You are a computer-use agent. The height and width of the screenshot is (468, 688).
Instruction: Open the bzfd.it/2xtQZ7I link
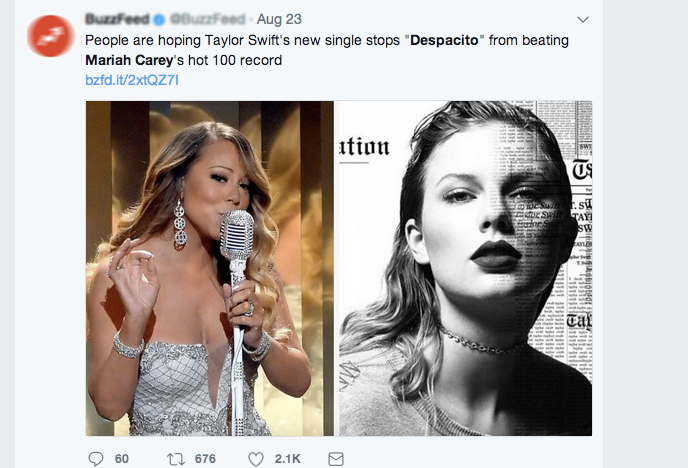pos(131,80)
